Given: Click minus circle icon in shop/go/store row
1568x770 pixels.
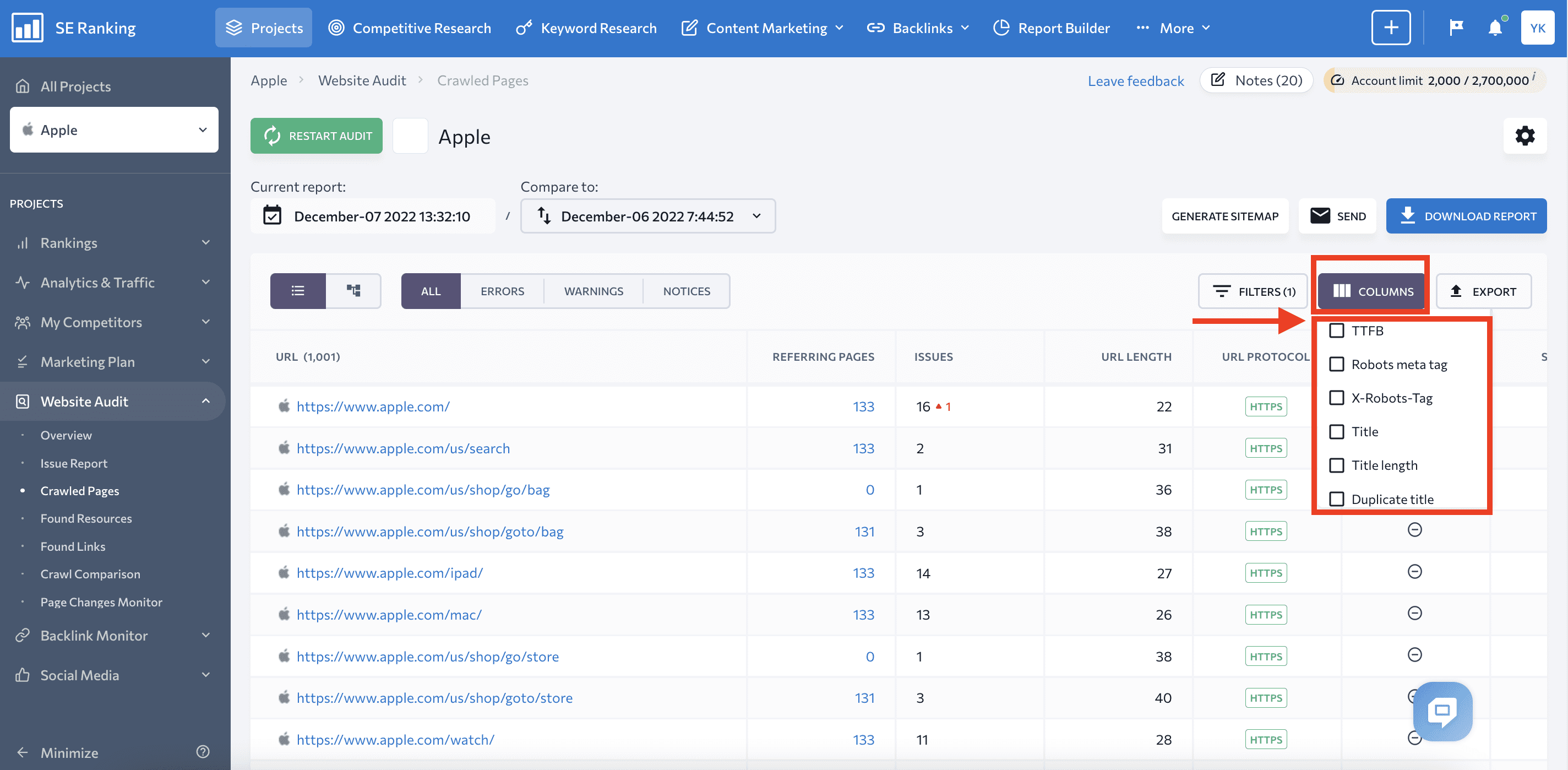Looking at the screenshot, I should (1414, 655).
